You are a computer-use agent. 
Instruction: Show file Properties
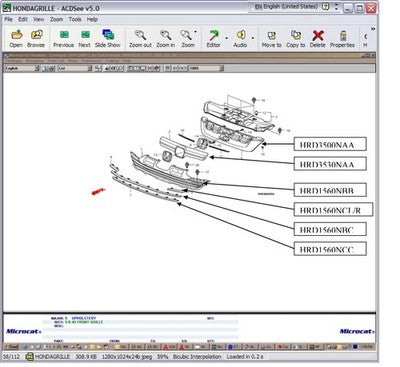pyautogui.click(x=342, y=38)
